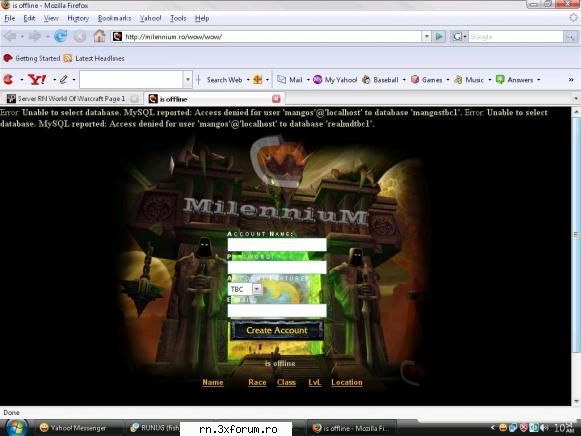Click the Email input field
The width and height of the screenshot is (581, 436).
277,310
